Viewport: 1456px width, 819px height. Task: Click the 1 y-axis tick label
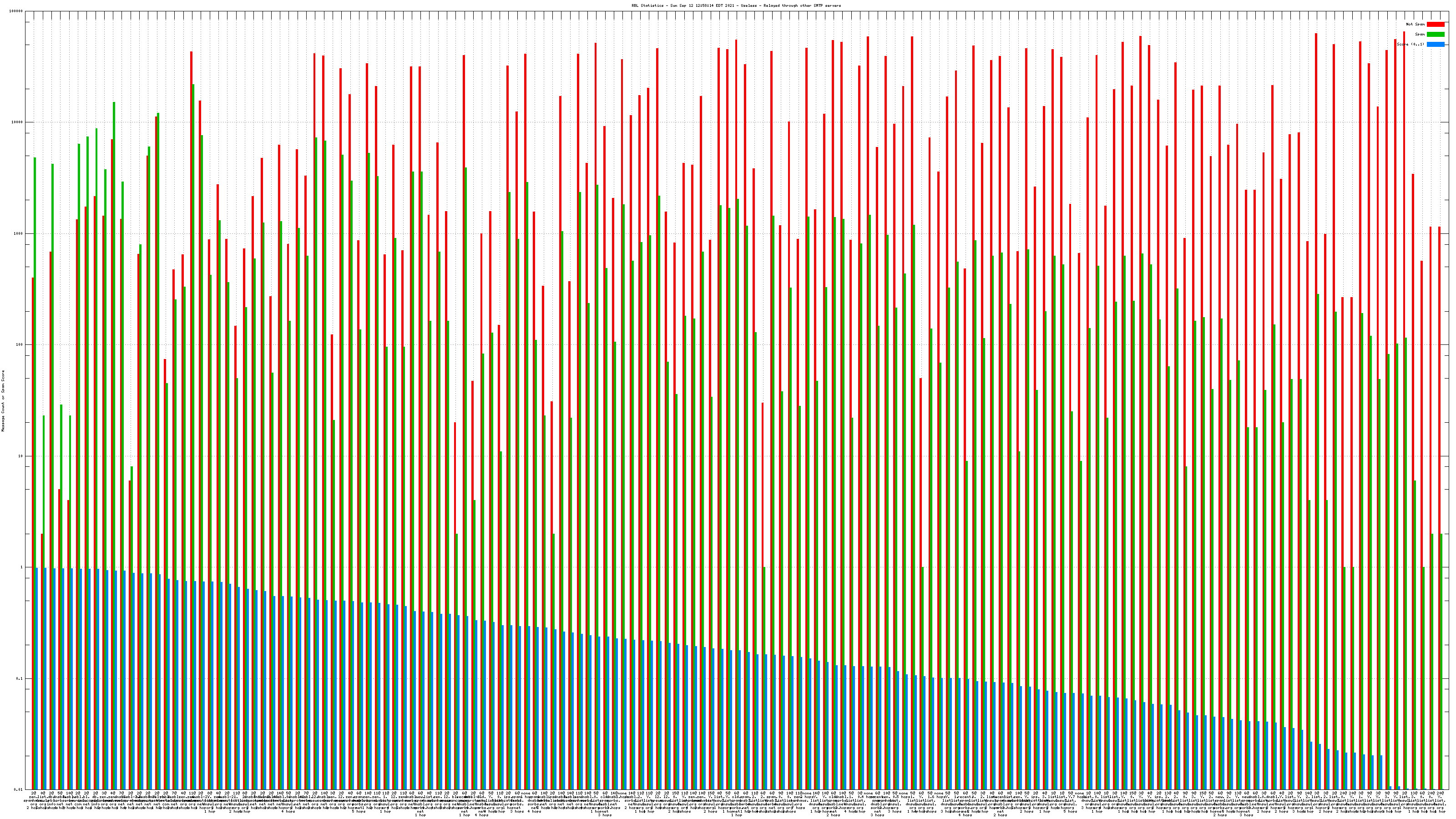pos(22,567)
